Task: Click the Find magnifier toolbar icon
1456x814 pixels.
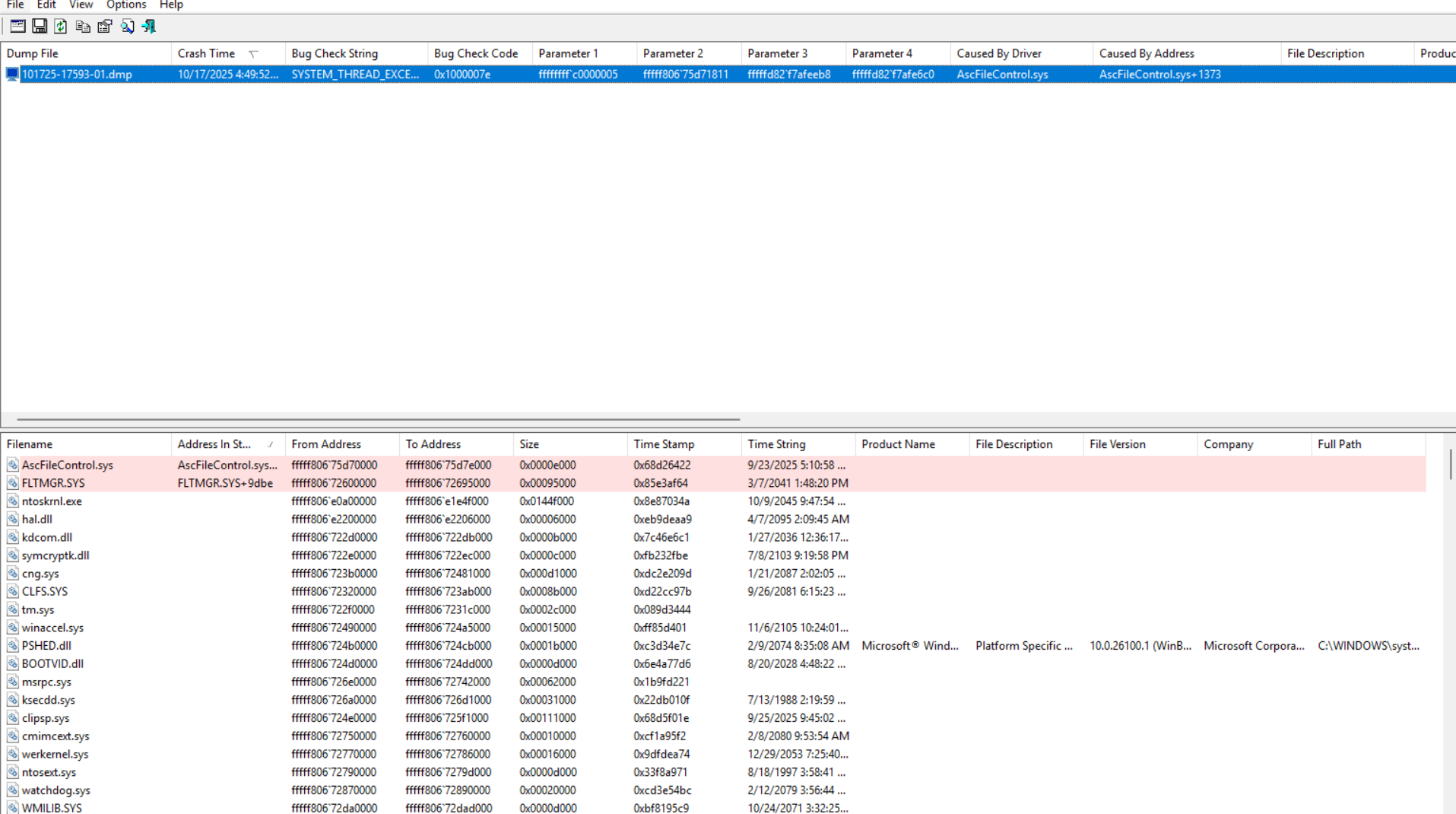Action: point(127,27)
